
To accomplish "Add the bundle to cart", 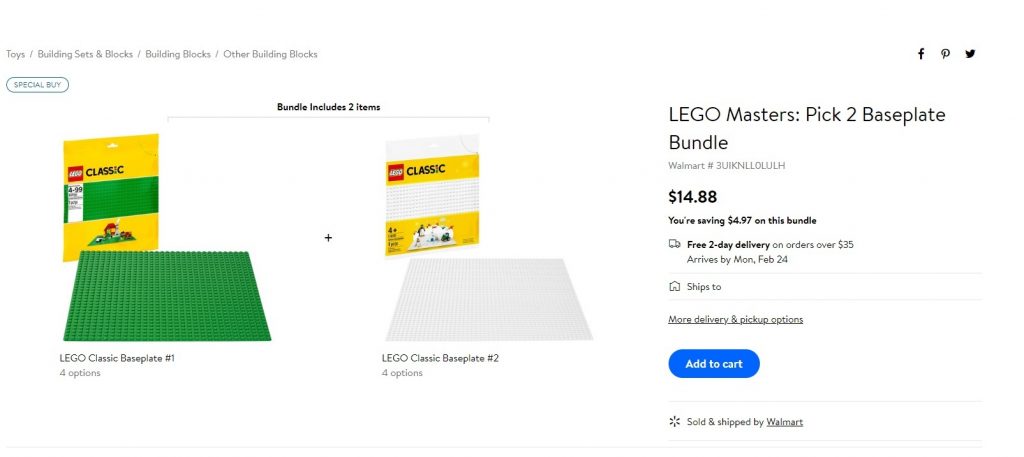I will pyautogui.click(x=714, y=364).
